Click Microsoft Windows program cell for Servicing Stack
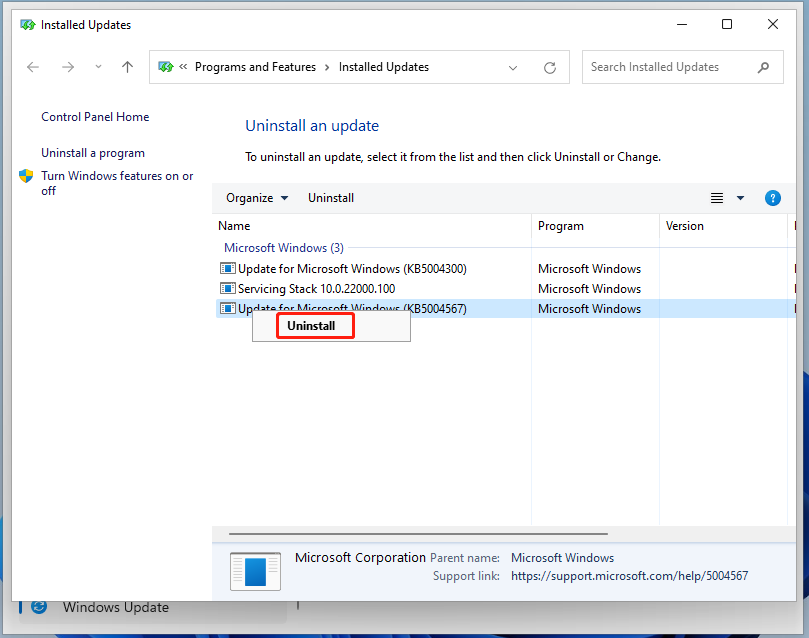The width and height of the screenshot is (809, 638). (x=589, y=289)
